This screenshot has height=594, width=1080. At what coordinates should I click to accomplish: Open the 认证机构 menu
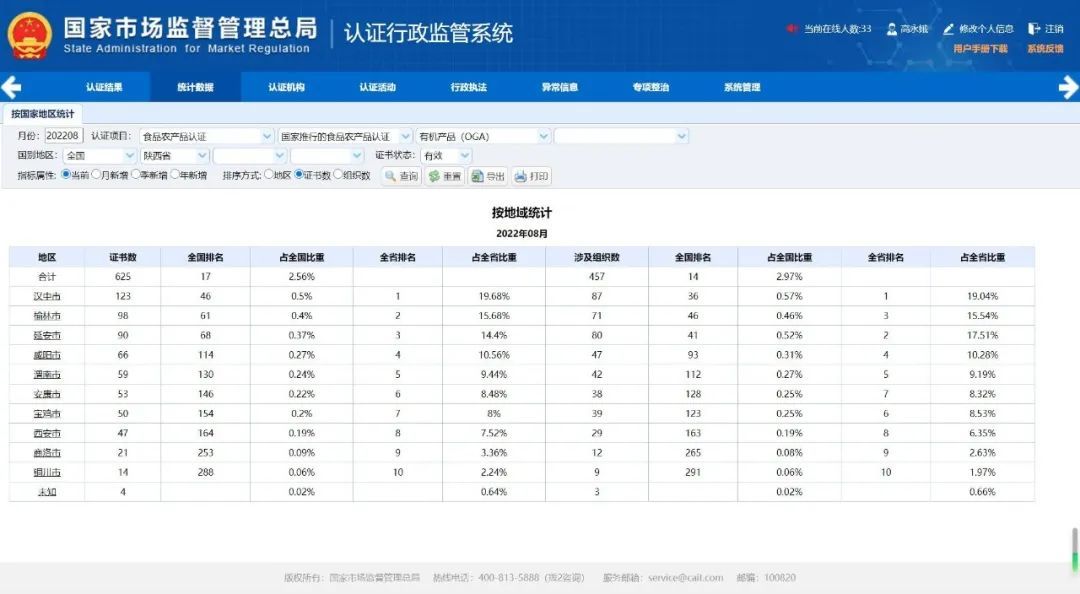pyautogui.click(x=286, y=87)
